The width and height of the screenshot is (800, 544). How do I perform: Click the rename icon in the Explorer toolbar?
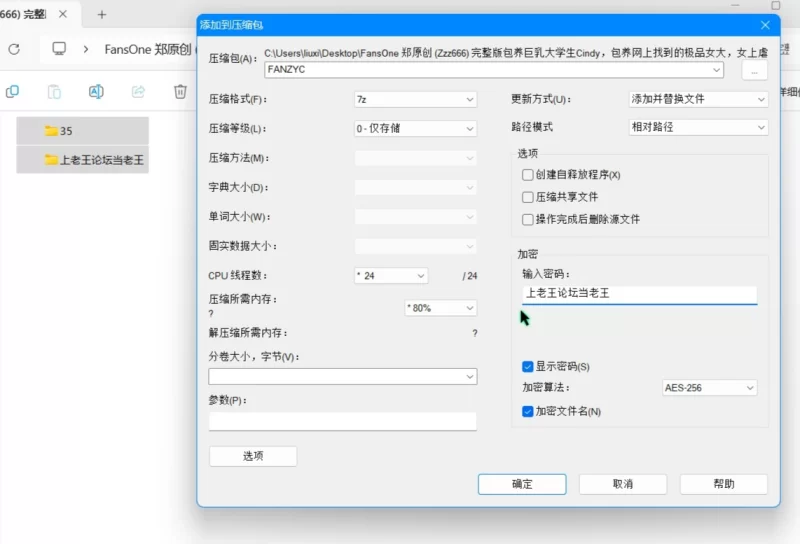96,92
